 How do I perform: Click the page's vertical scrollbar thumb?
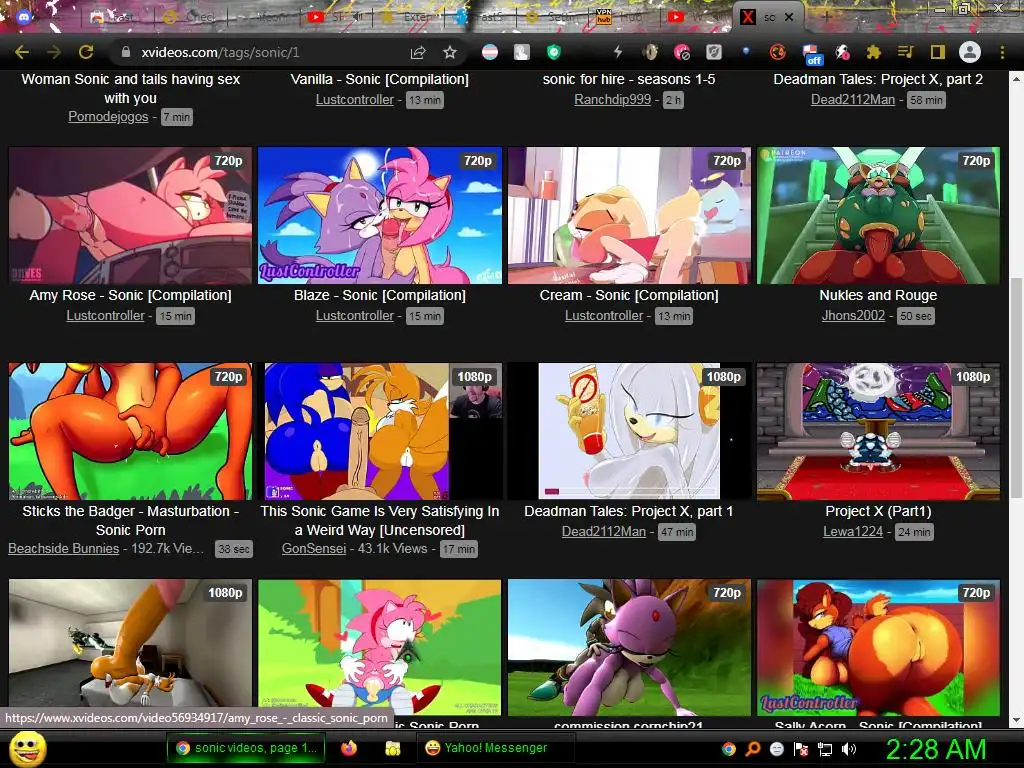1016,387
